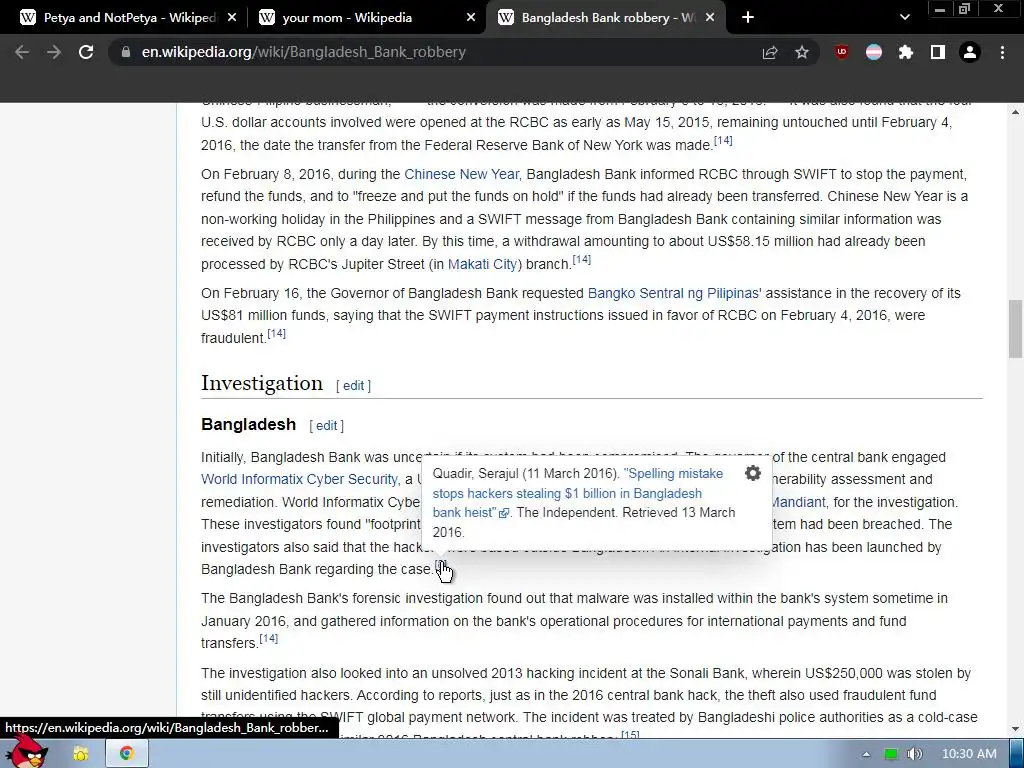Open the Mandiant link
Viewport: 1024px width, 768px height.
(x=799, y=502)
